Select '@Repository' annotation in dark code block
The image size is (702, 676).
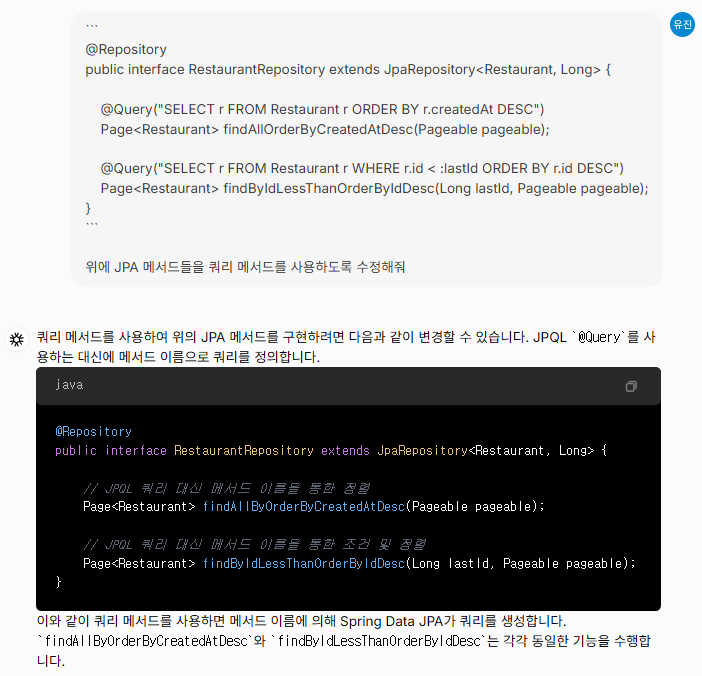pyautogui.click(x=93, y=431)
